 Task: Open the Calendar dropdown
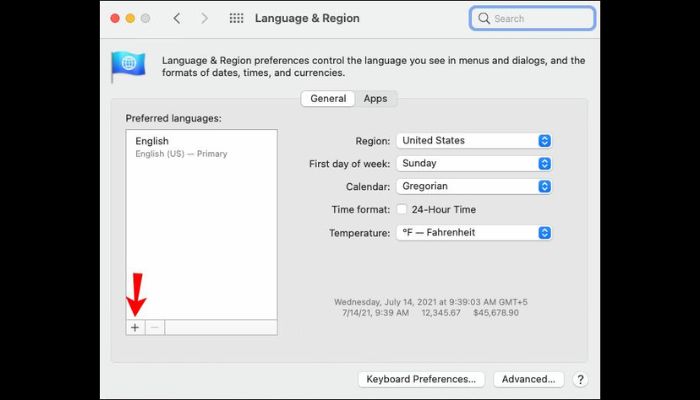click(474, 186)
